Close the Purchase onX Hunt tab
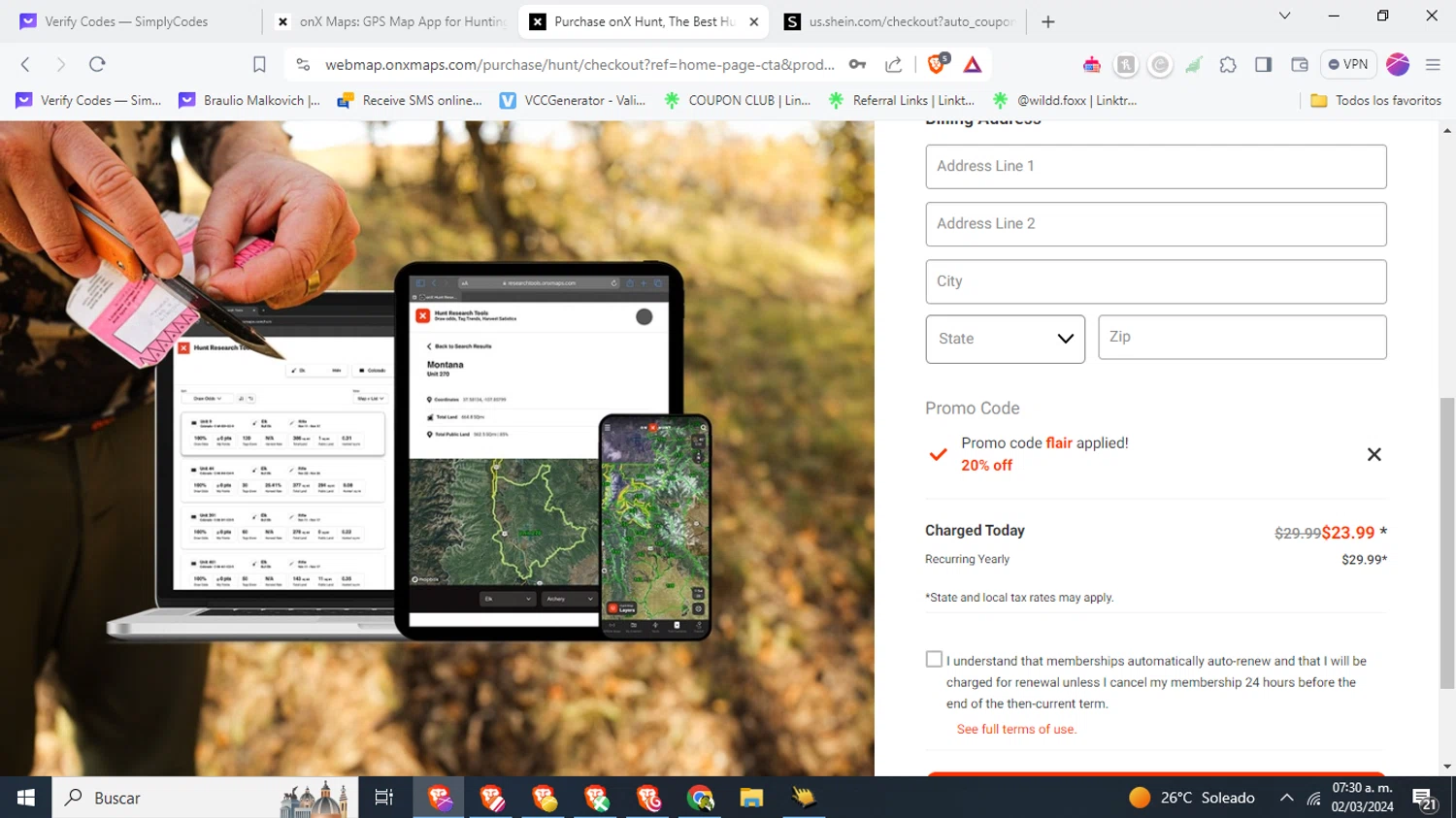1456x818 pixels. (x=754, y=21)
